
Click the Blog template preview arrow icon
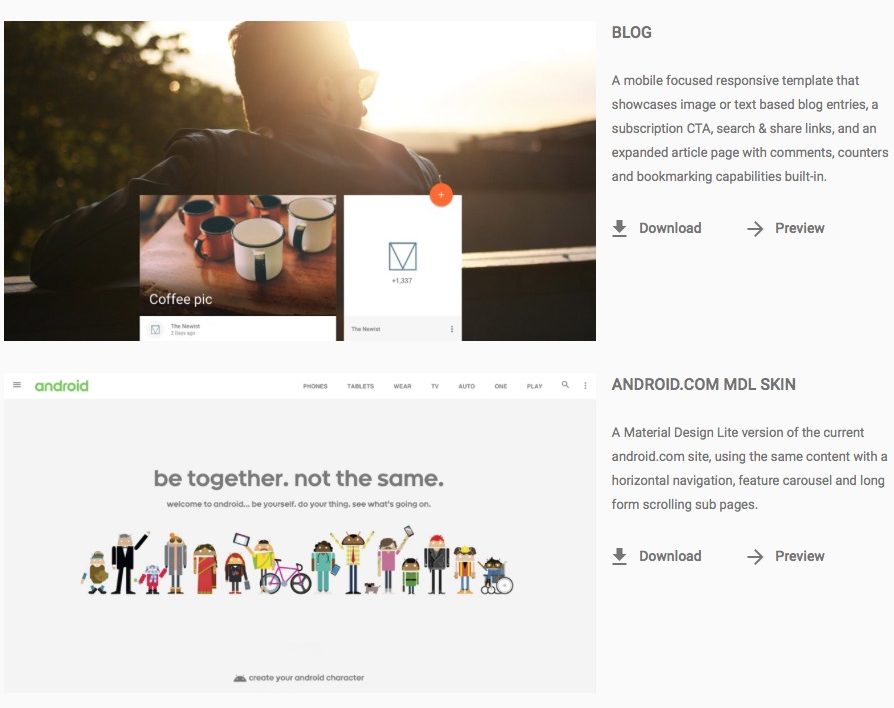(755, 229)
